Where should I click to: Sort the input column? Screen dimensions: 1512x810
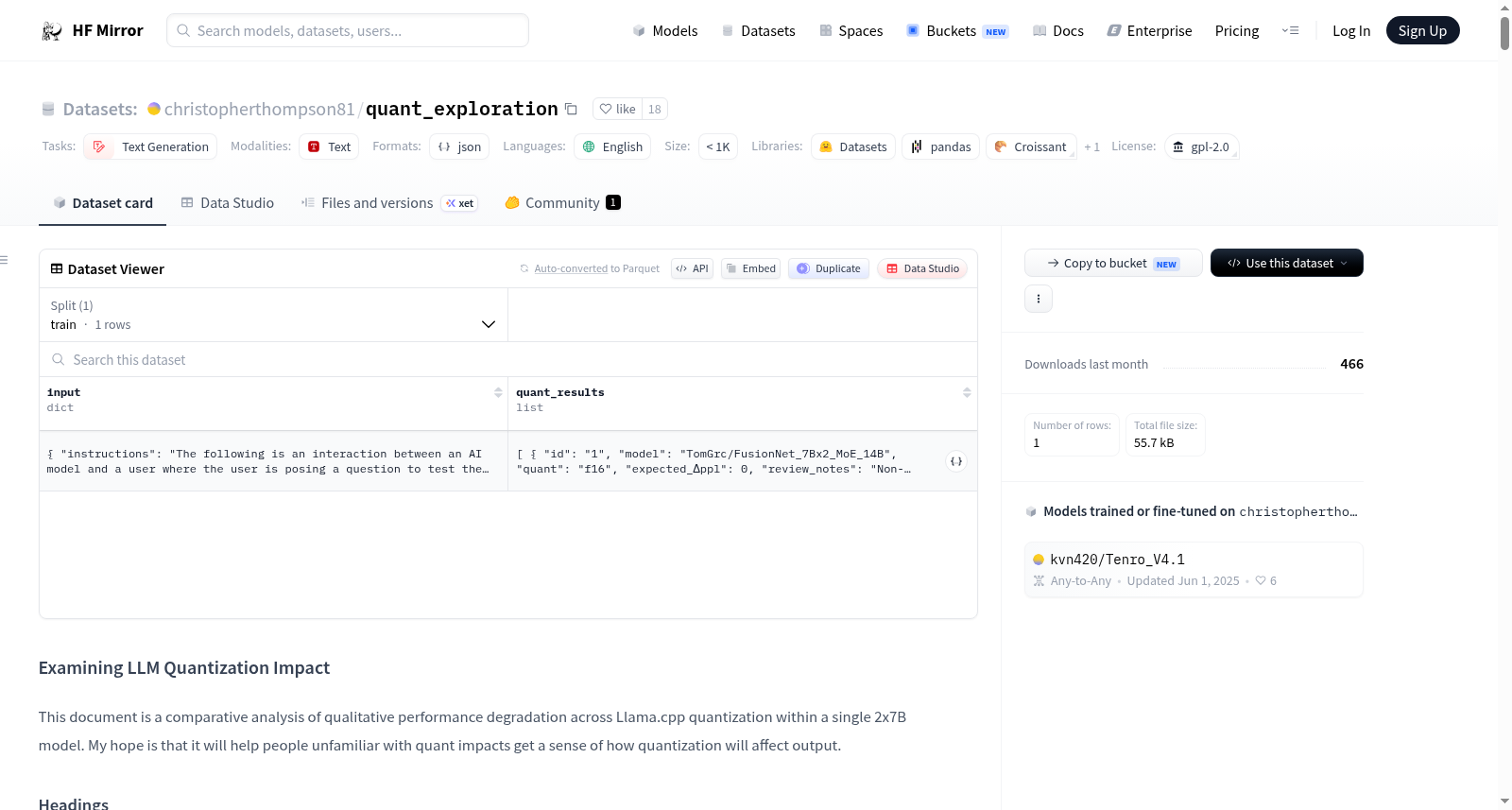498,392
